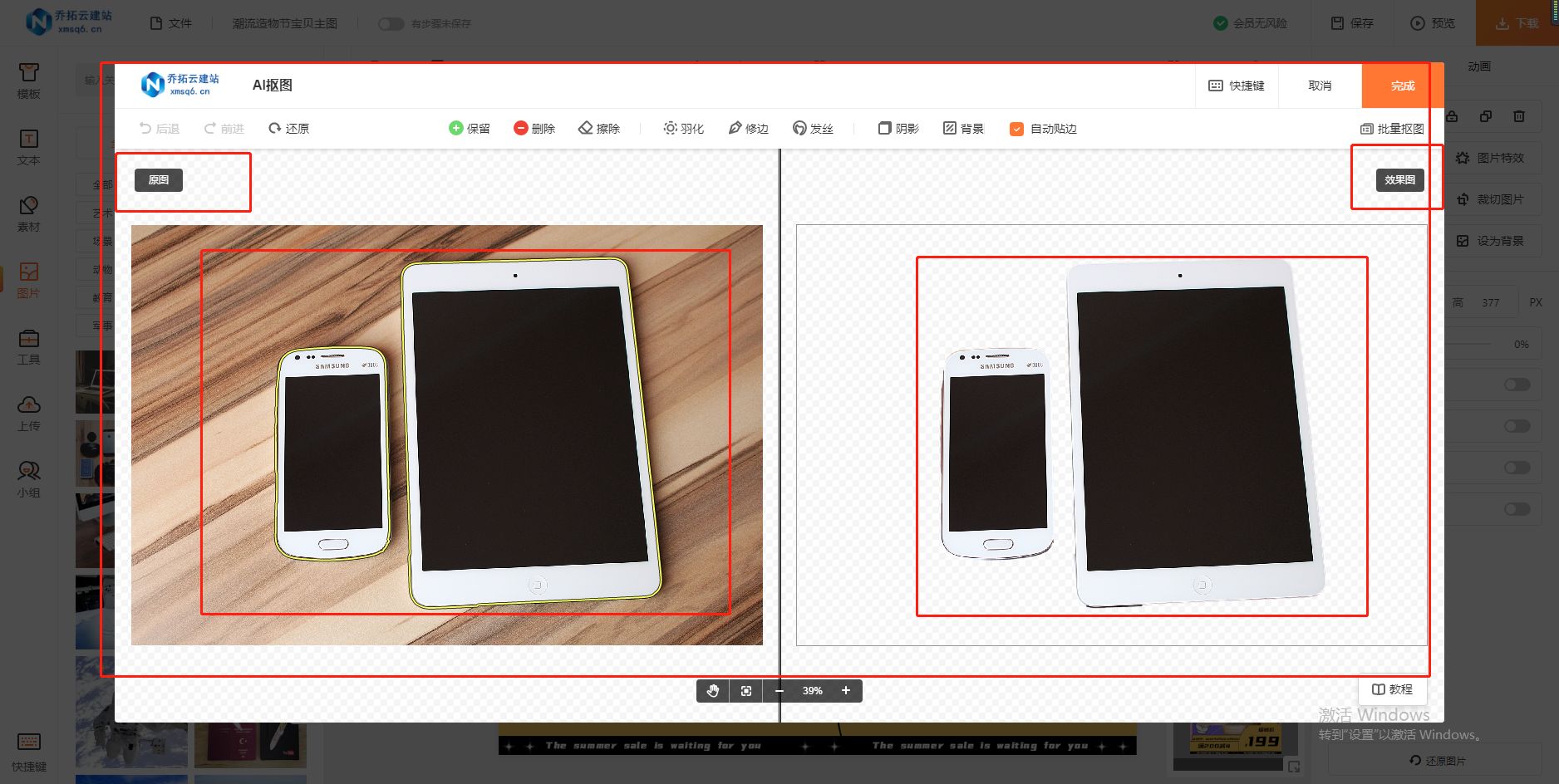Open 工具 tools in the sidebar
The width and height of the screenshot is (1559, 784).
tap(28, 346)
